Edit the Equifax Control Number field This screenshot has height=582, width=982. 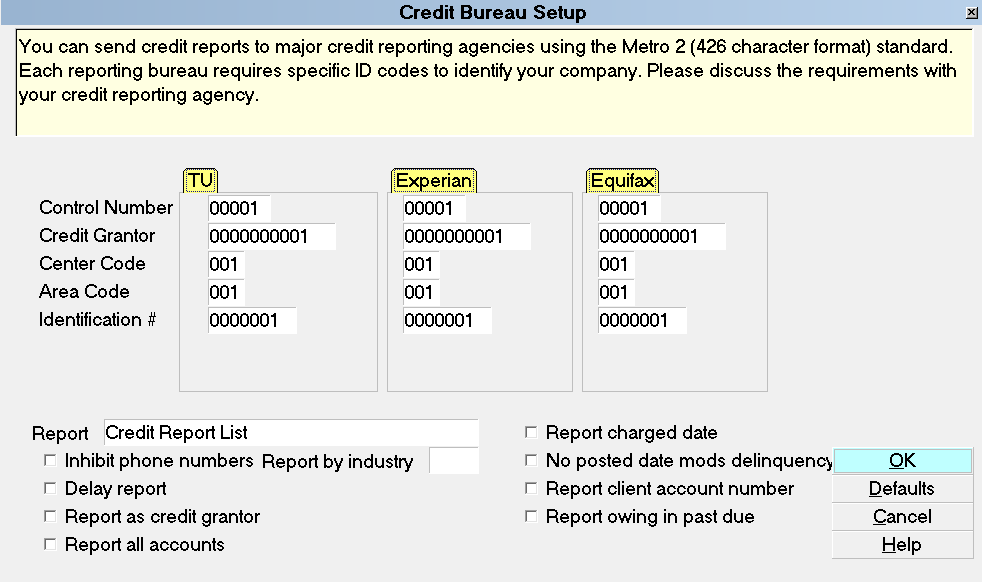point(629,208)
